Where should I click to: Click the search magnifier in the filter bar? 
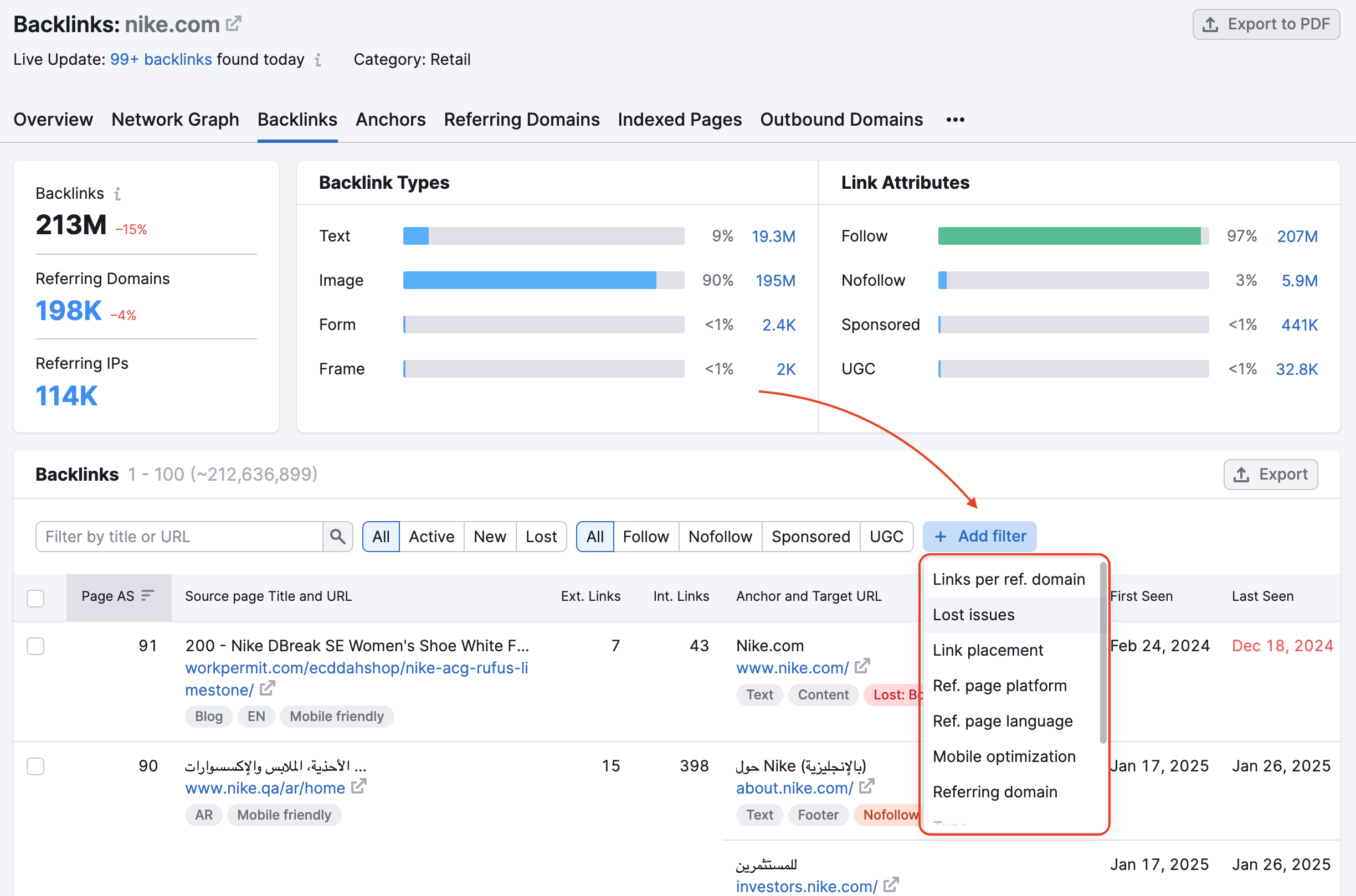click(337, 537)
